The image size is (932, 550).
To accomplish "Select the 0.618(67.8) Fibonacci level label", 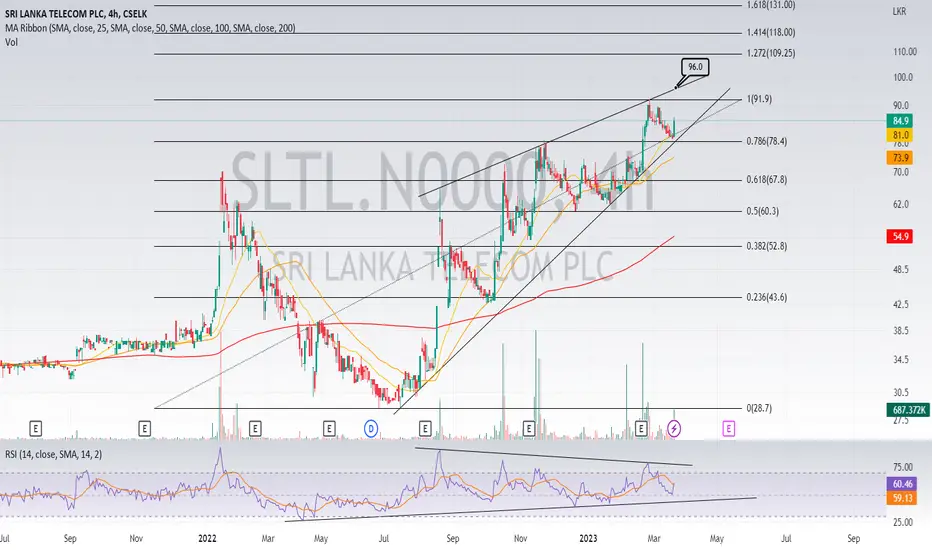I will click(x=767, y=180).
